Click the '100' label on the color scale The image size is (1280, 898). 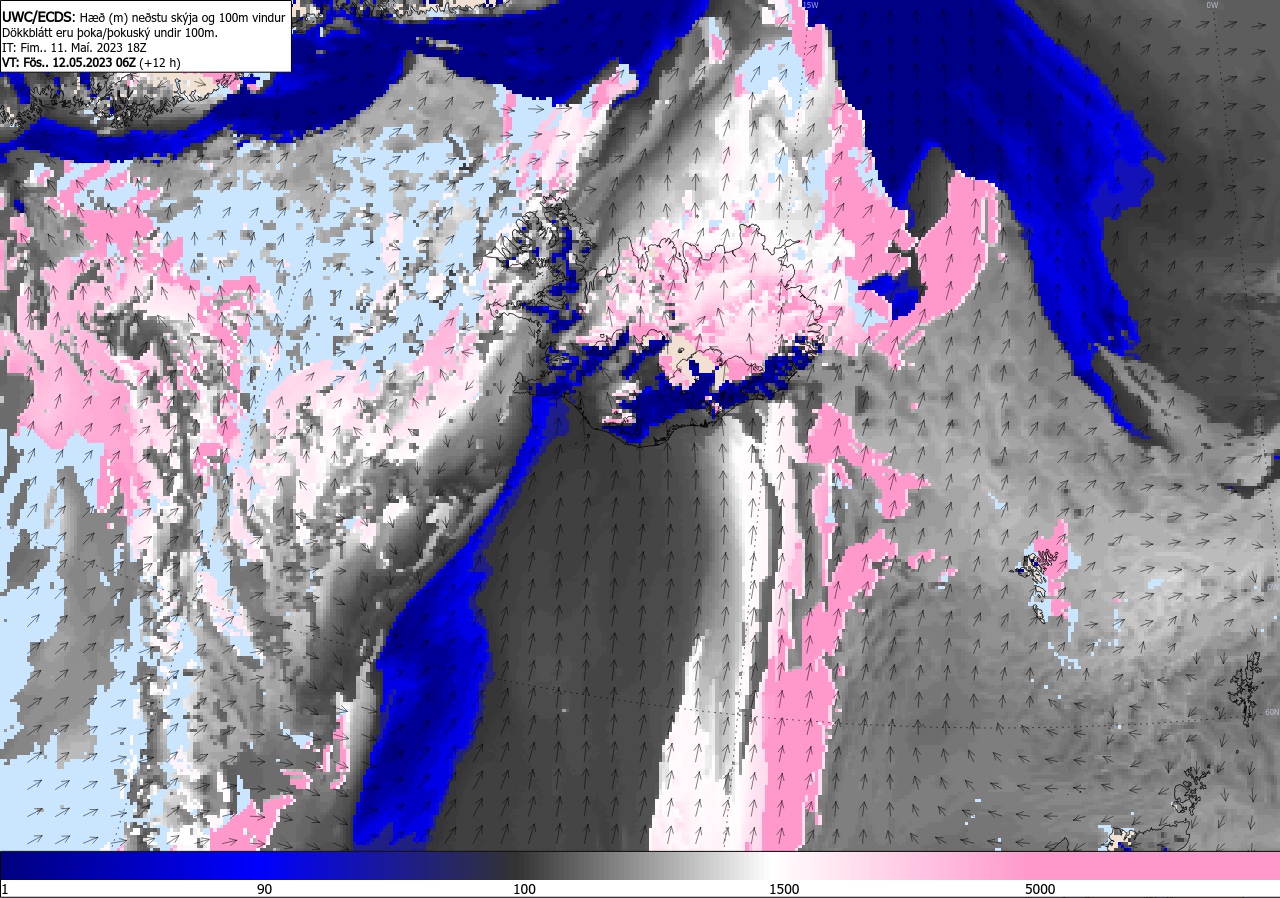coord(524,889)
